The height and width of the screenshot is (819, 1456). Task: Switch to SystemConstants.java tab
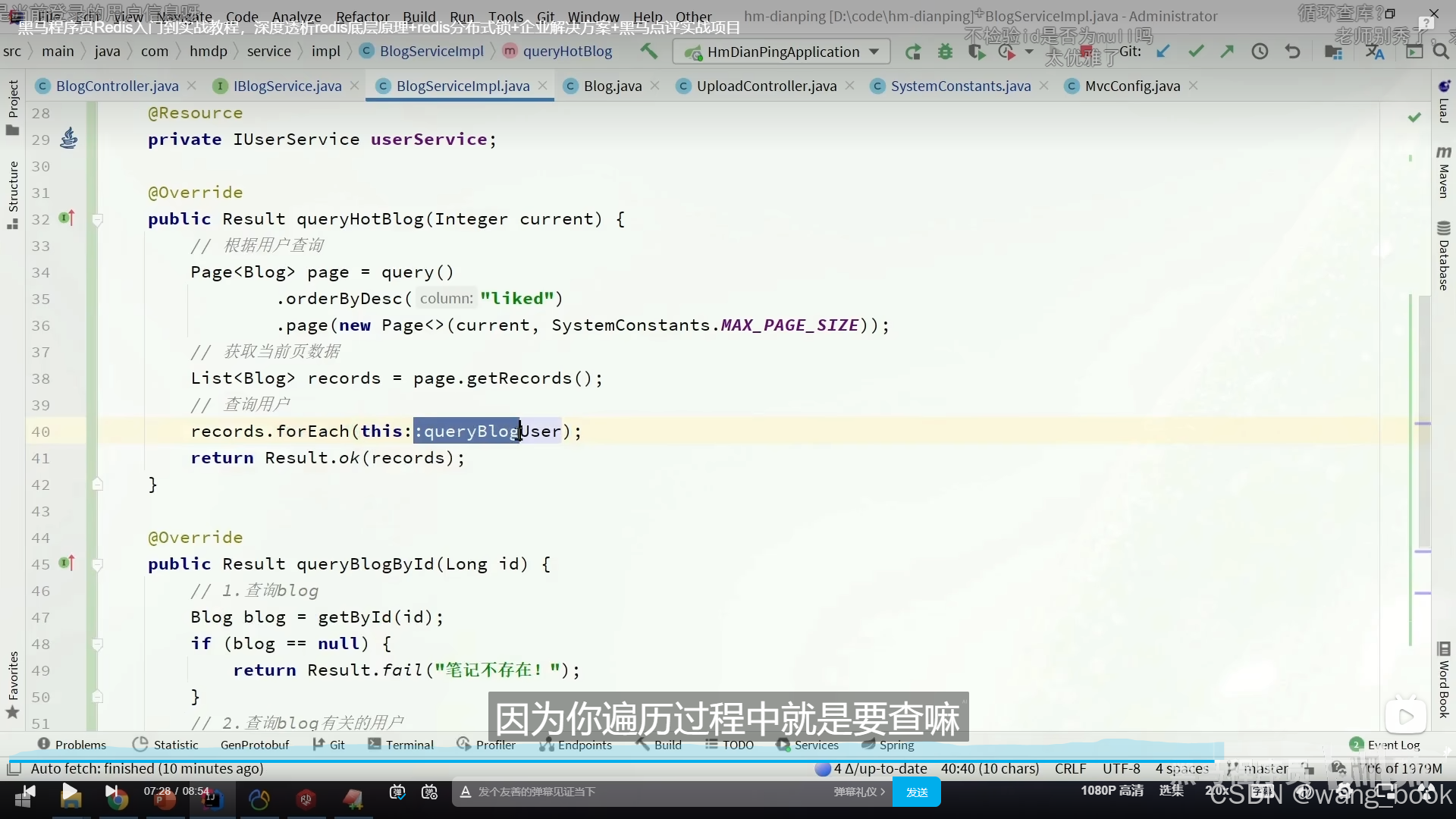click(x=961, y=86)
